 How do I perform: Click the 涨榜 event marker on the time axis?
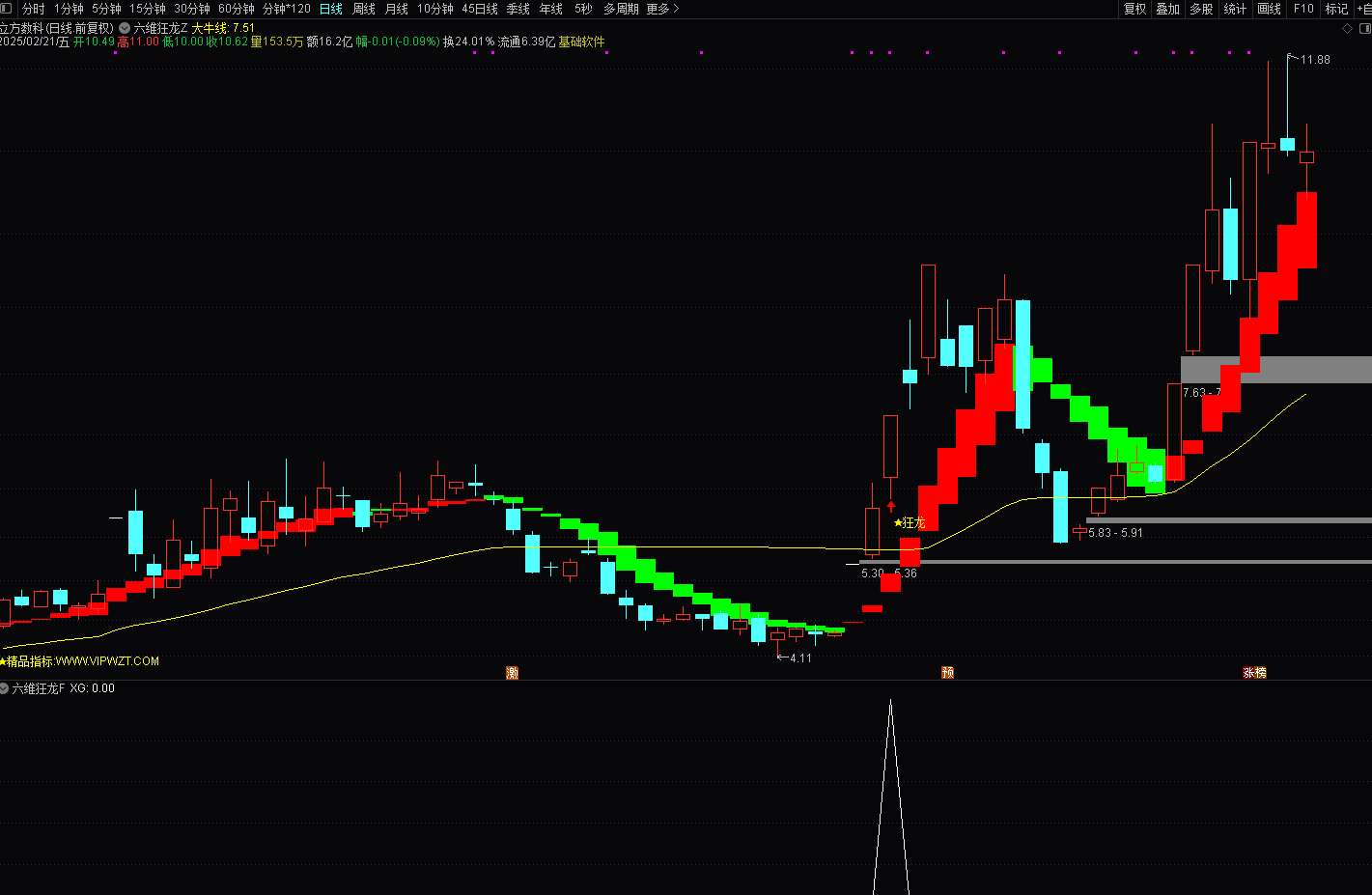pyautogui.click(x=1255, y=672)
